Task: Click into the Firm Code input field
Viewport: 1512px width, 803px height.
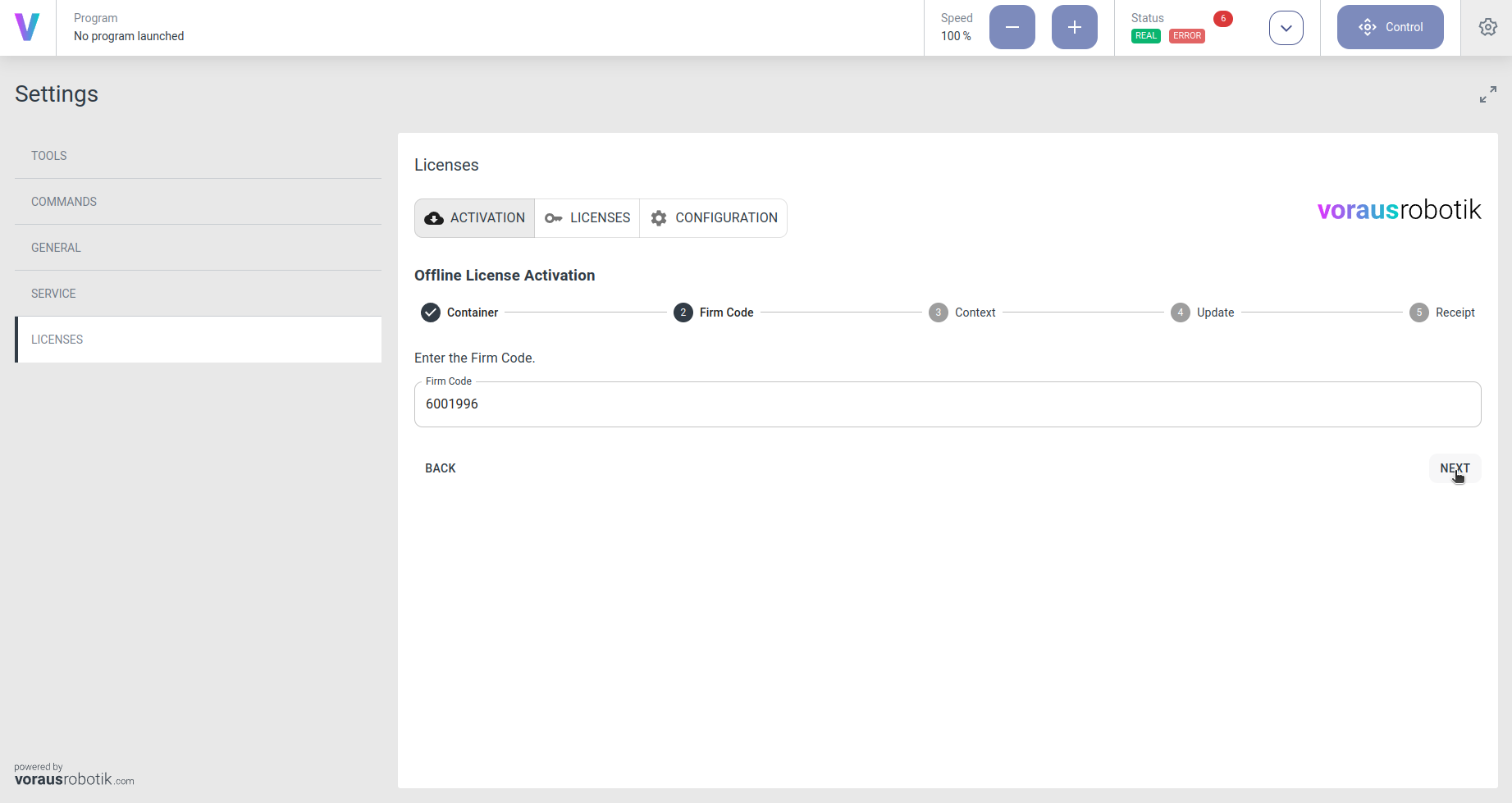Action: coord(947,404)
